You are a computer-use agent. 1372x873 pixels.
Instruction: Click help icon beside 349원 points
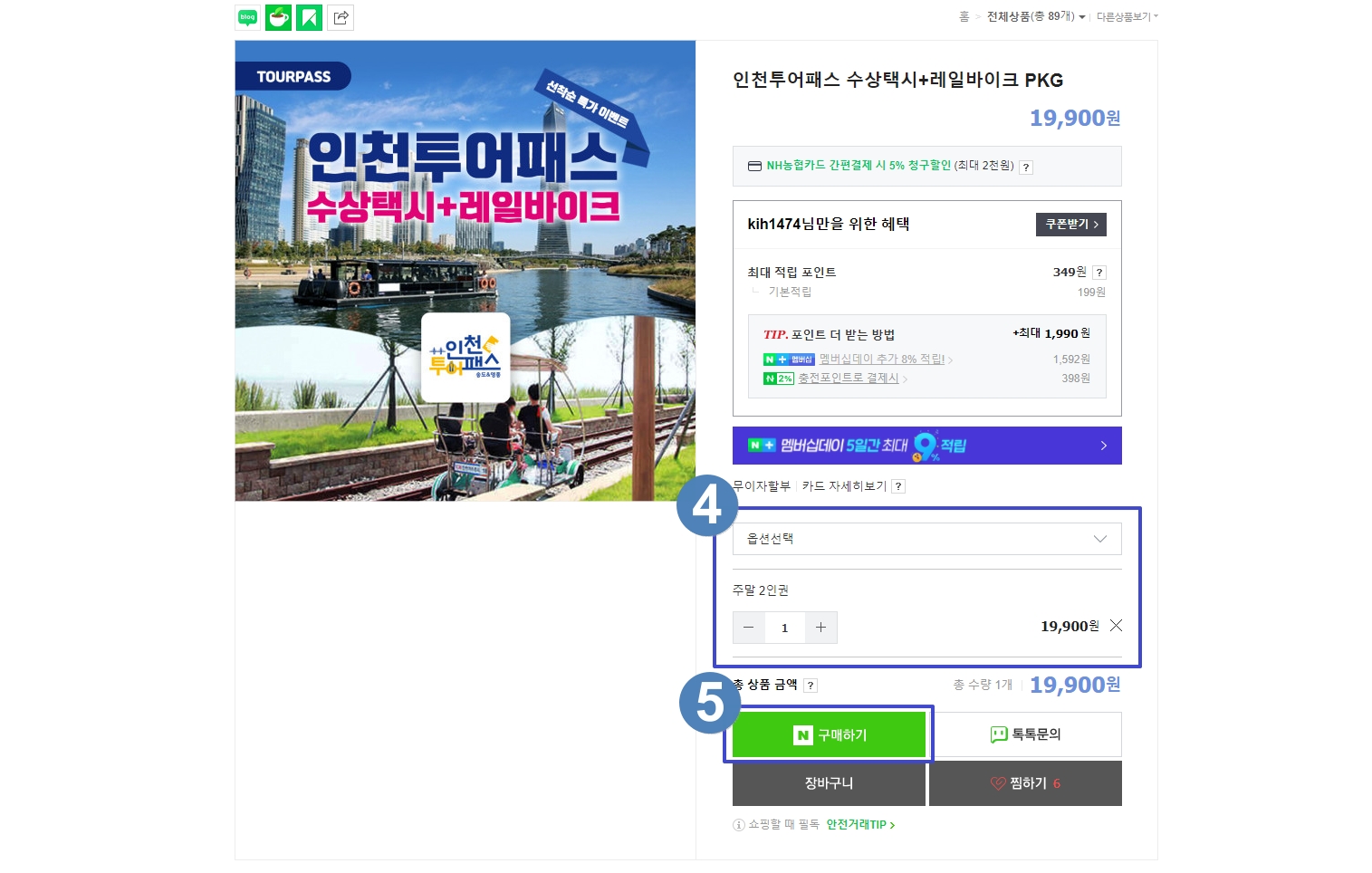pyautogui.click(x=1099, y=273)
